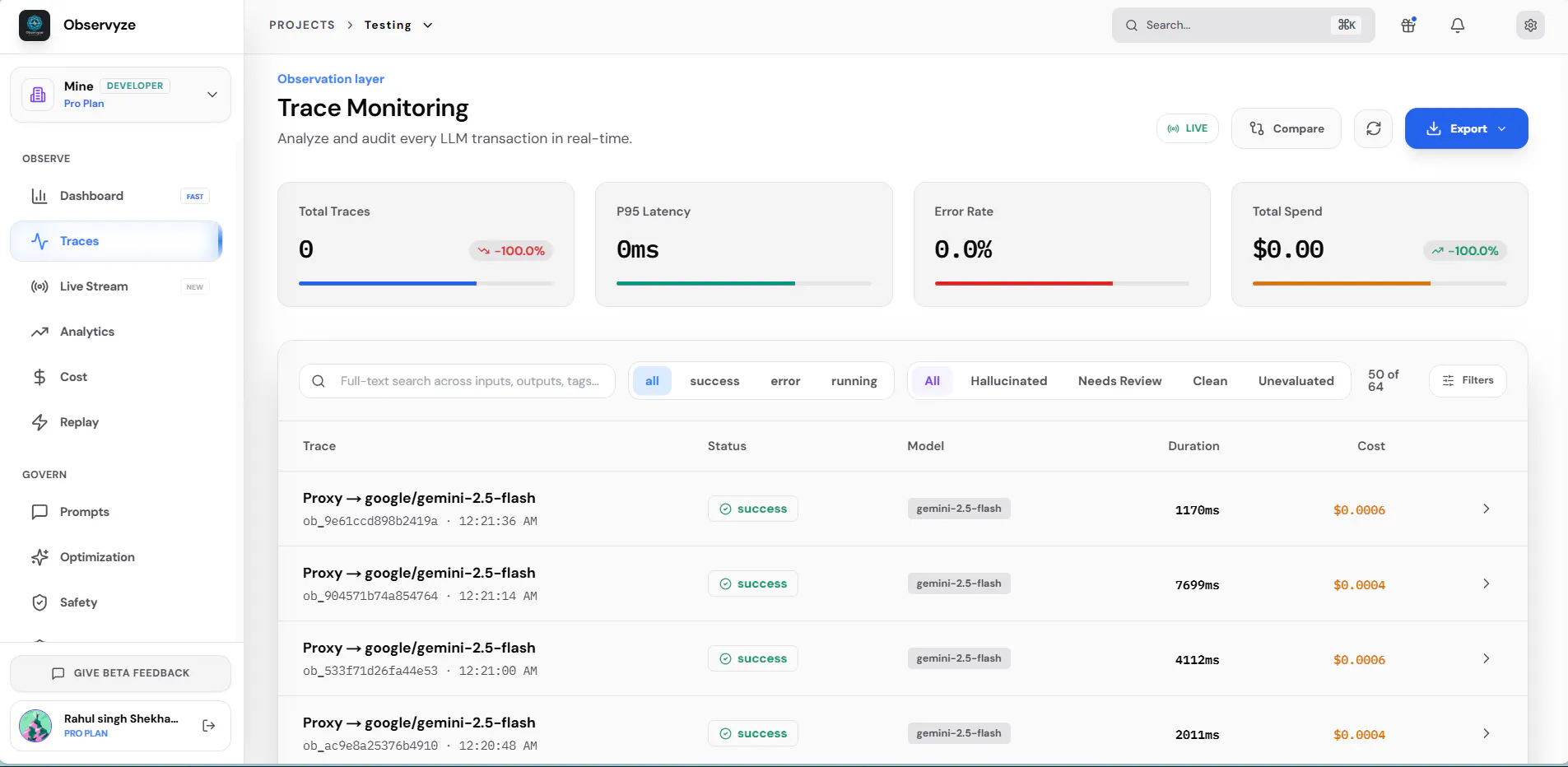Click the user avatar picture
Image resolution: width=1568 pixels, height=767 pixels.
pyautogui.click(x=35, y=726)
